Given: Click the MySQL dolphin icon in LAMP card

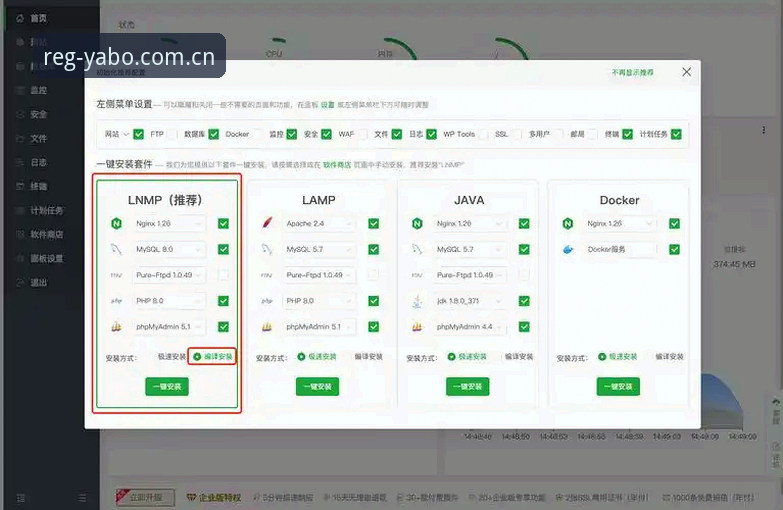Looking at the screenshot, I should tap(267, 249).
